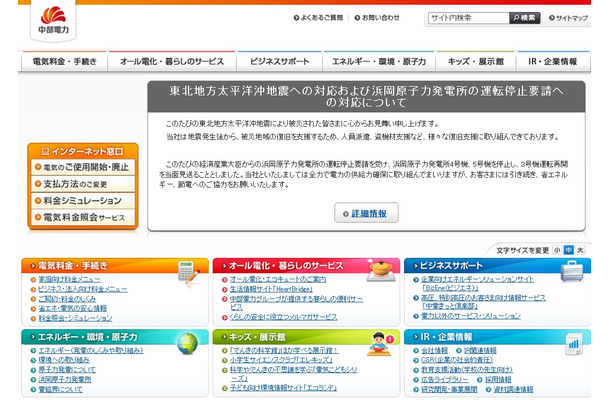This screenshot has height=400, width=610.
Task: Open 研究開発・事業展開 link
Action: [449, 389]
